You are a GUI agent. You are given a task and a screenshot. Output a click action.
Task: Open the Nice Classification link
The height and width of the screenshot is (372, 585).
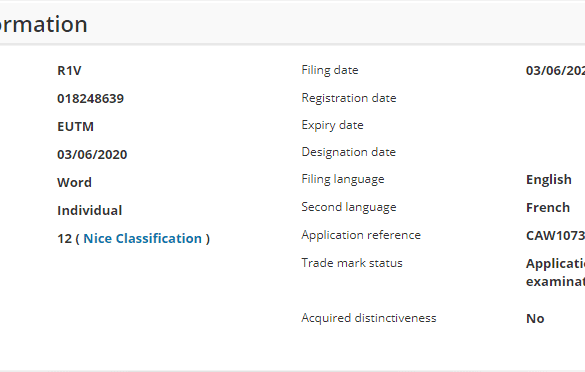point(143,238)
